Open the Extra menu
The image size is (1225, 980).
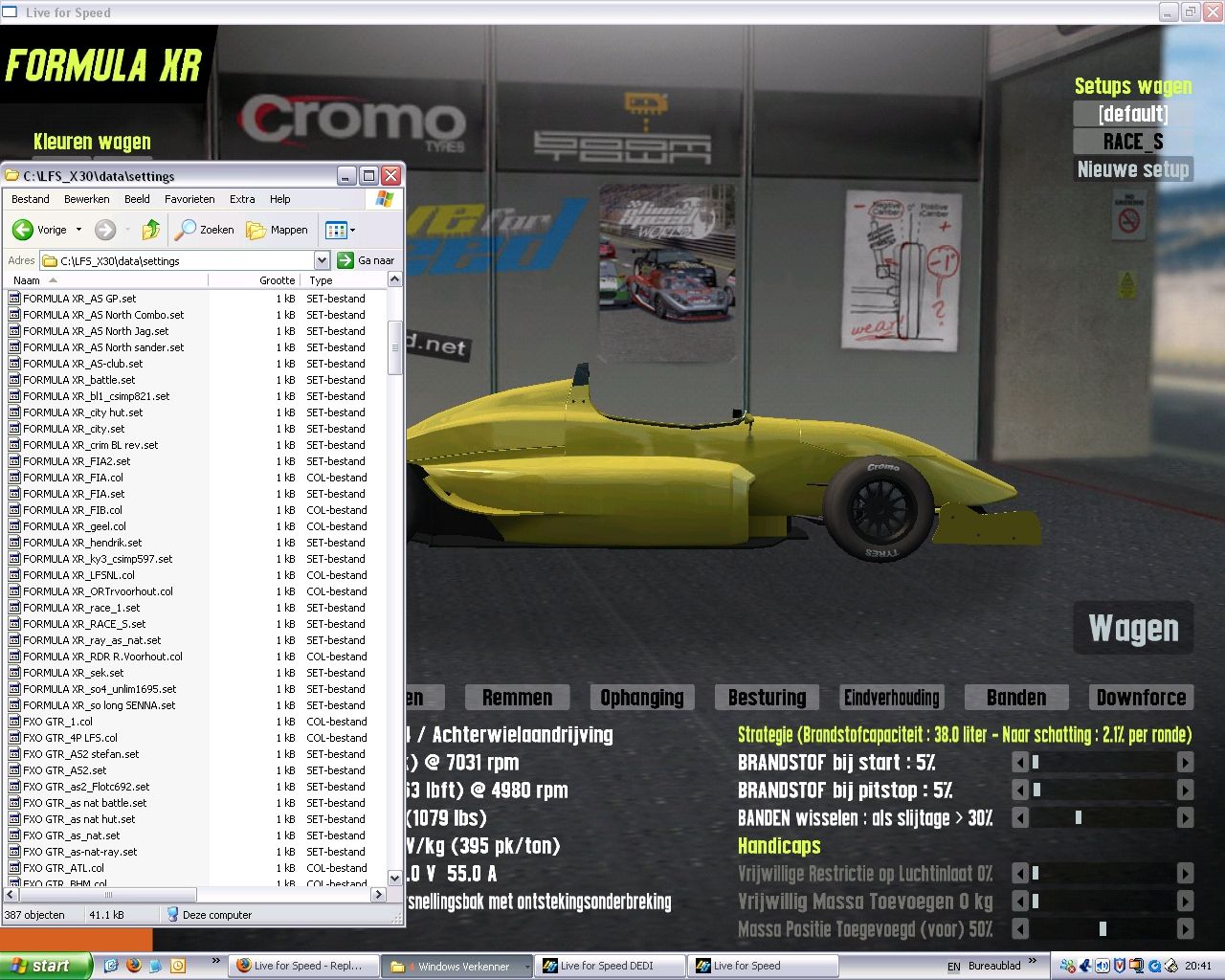coord(242,199)
